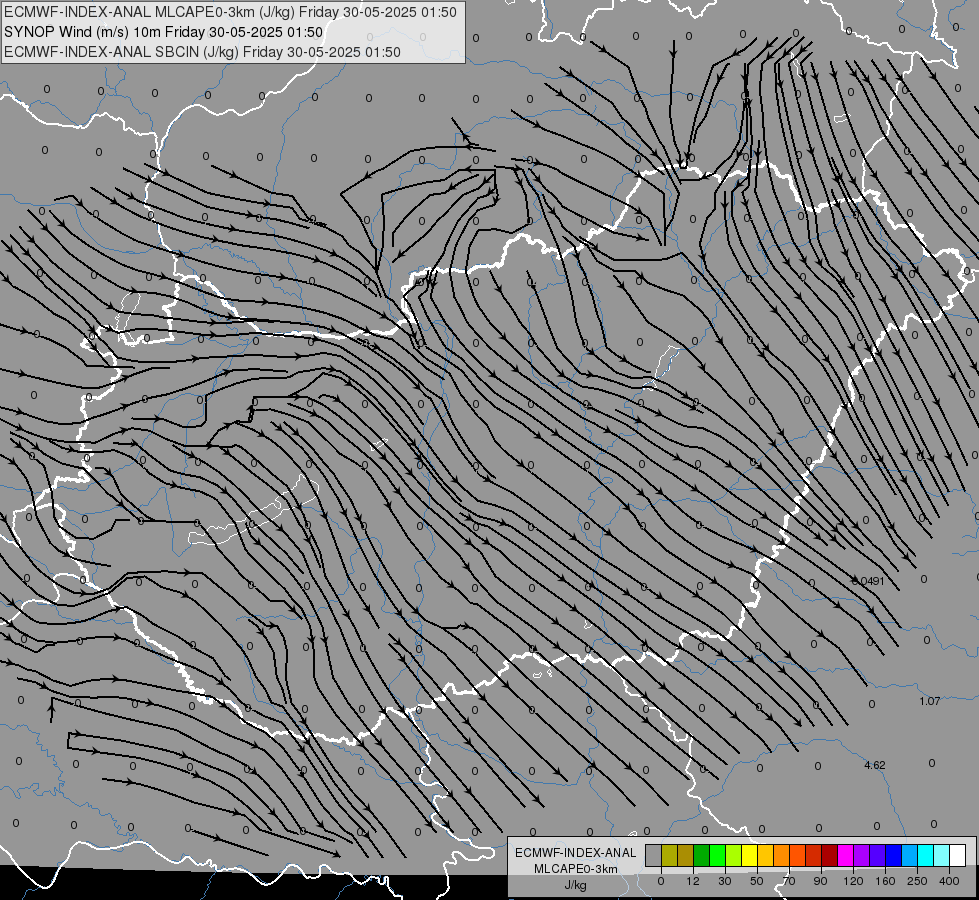The image size is (979, 900).
Task: Click the legend label 'MLCAPE0-3km'
Action: [x=576, y=869]
